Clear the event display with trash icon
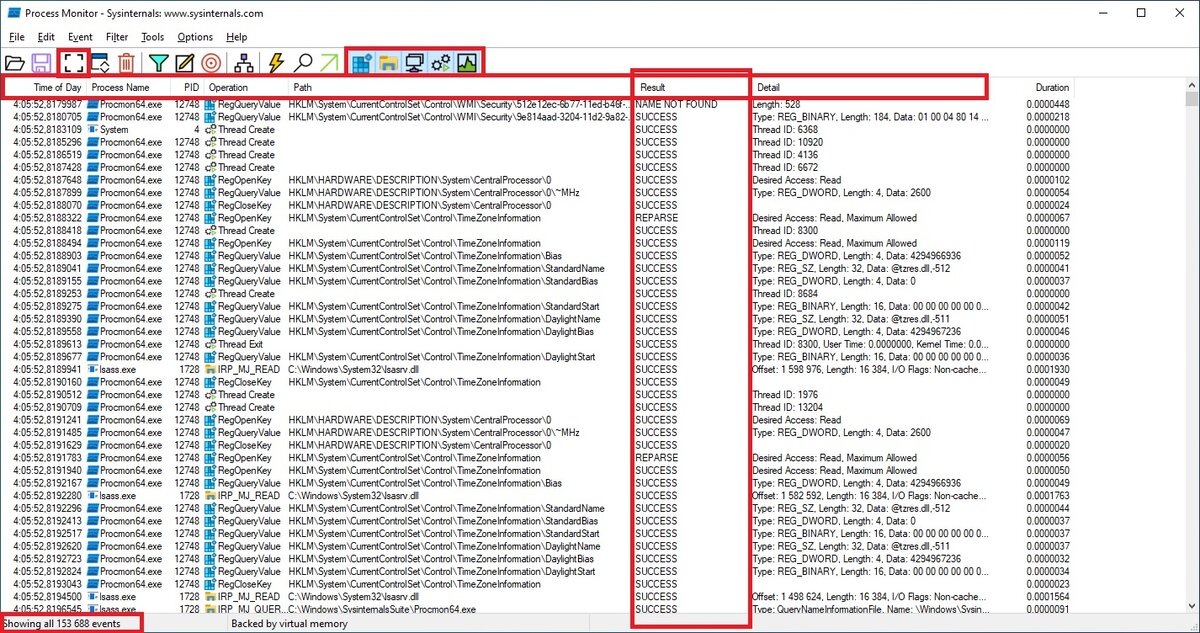This screenshot has height=633, width=1200. coord(127,63)
